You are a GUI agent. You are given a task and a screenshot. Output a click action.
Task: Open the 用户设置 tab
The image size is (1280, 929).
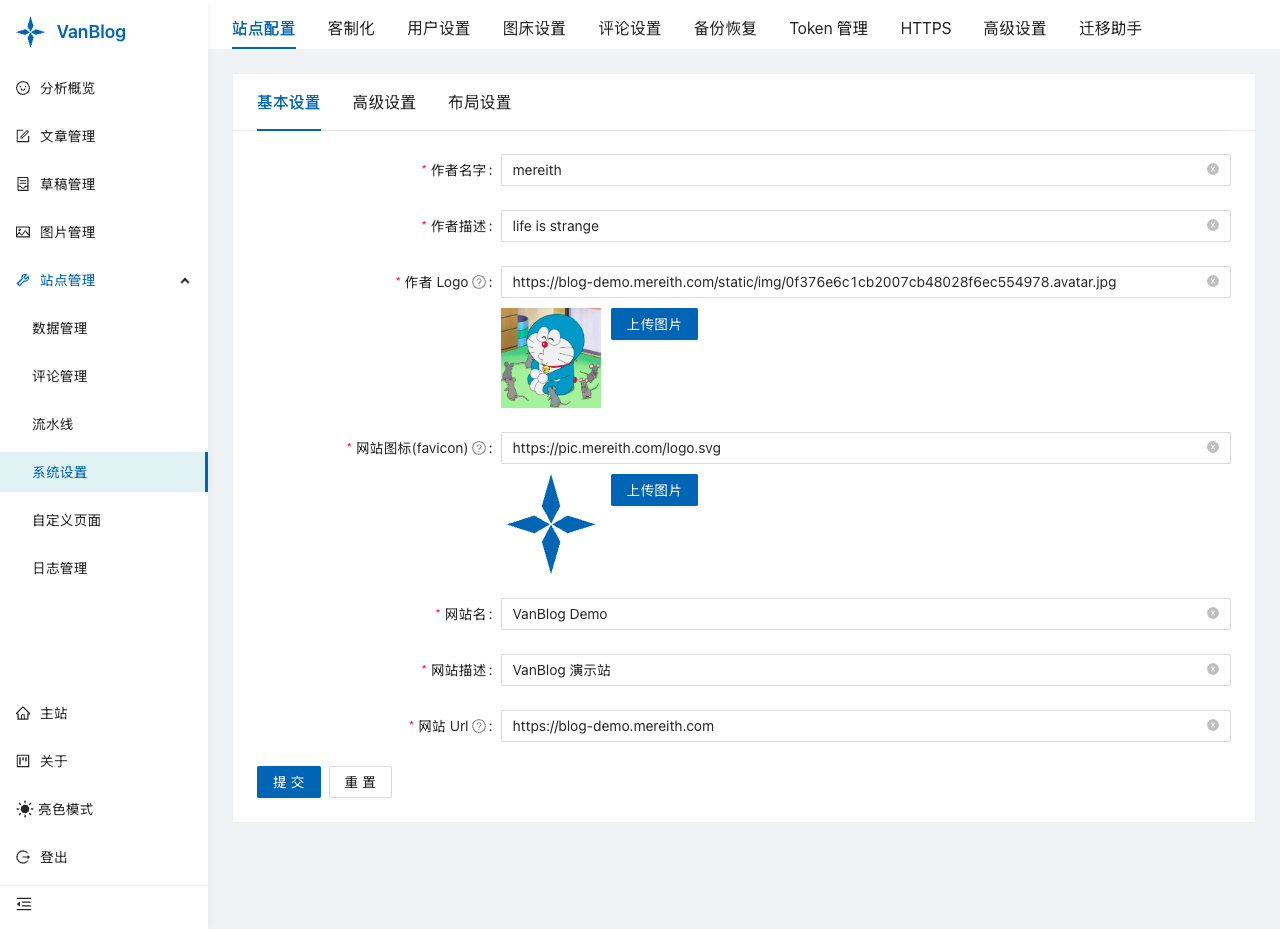pos(439,28)
